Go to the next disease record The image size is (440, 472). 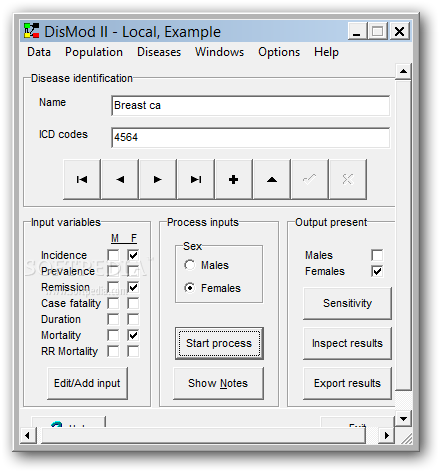pos(158,179)
